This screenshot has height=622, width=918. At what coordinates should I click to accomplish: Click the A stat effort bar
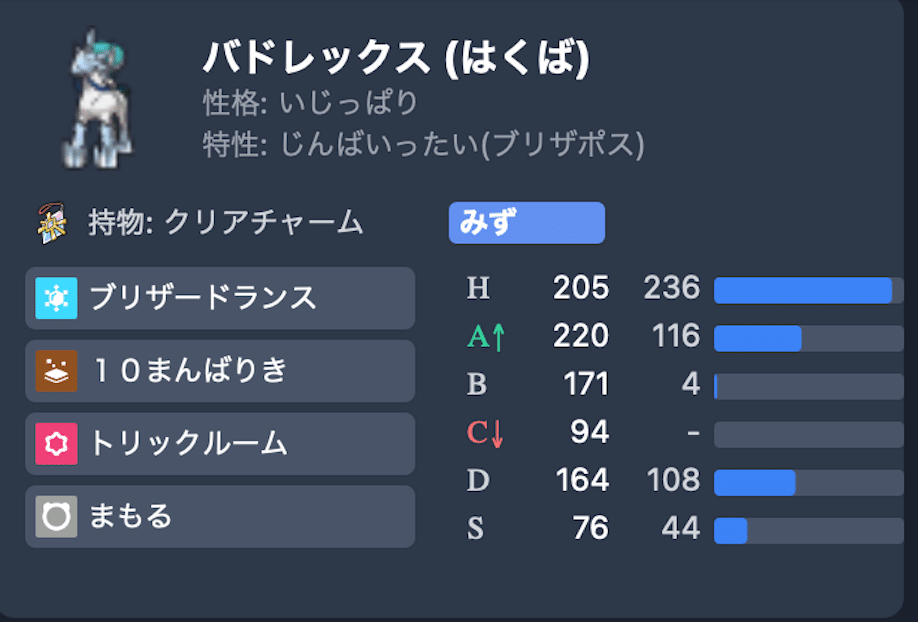click(808, 338)
